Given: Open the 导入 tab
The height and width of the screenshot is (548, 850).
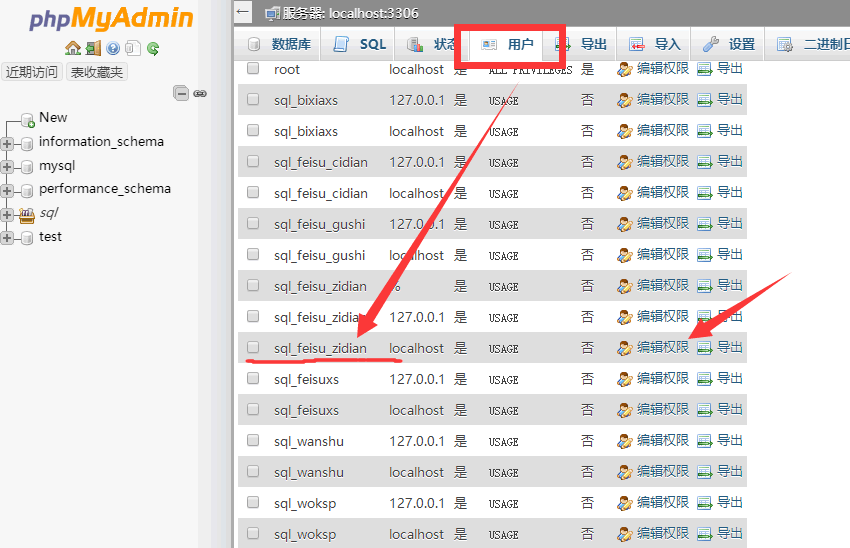Looking at the screenshot, I should click(x=654, y=44).
